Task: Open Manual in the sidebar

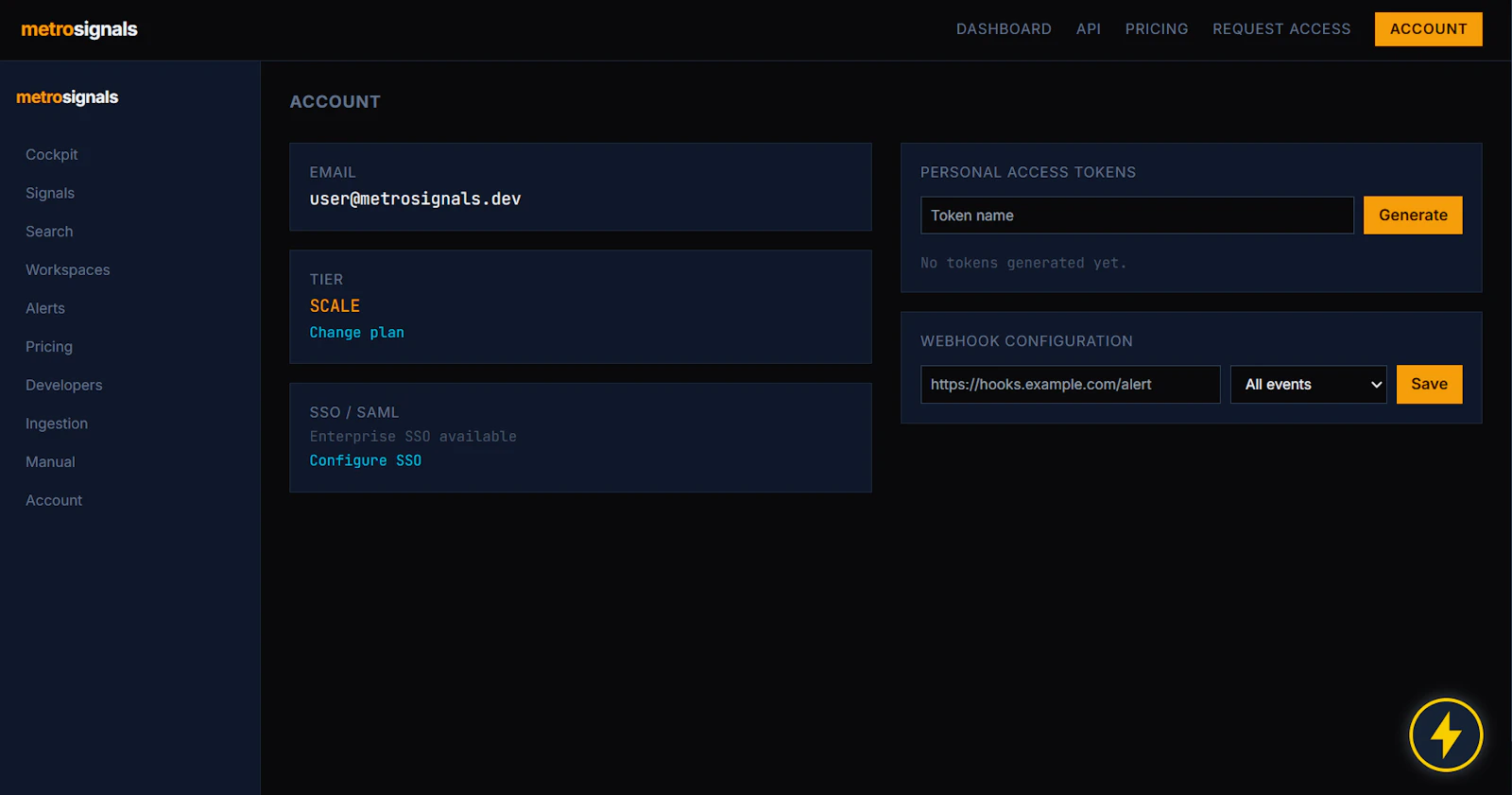Action: point(50,462)
